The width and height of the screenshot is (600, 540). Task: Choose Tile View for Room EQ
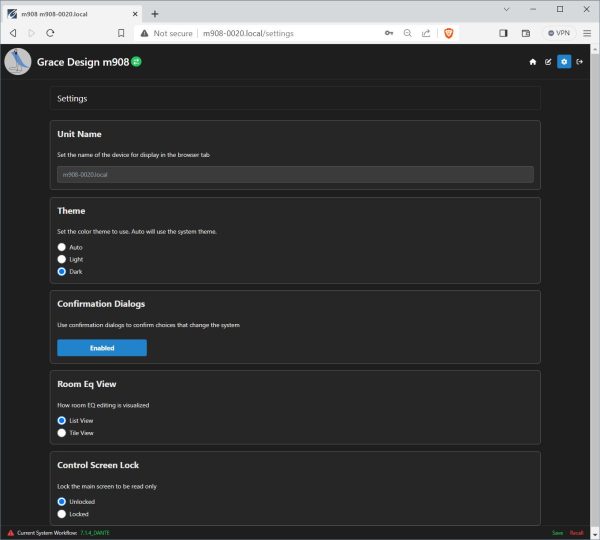click(x=62, y=433)
